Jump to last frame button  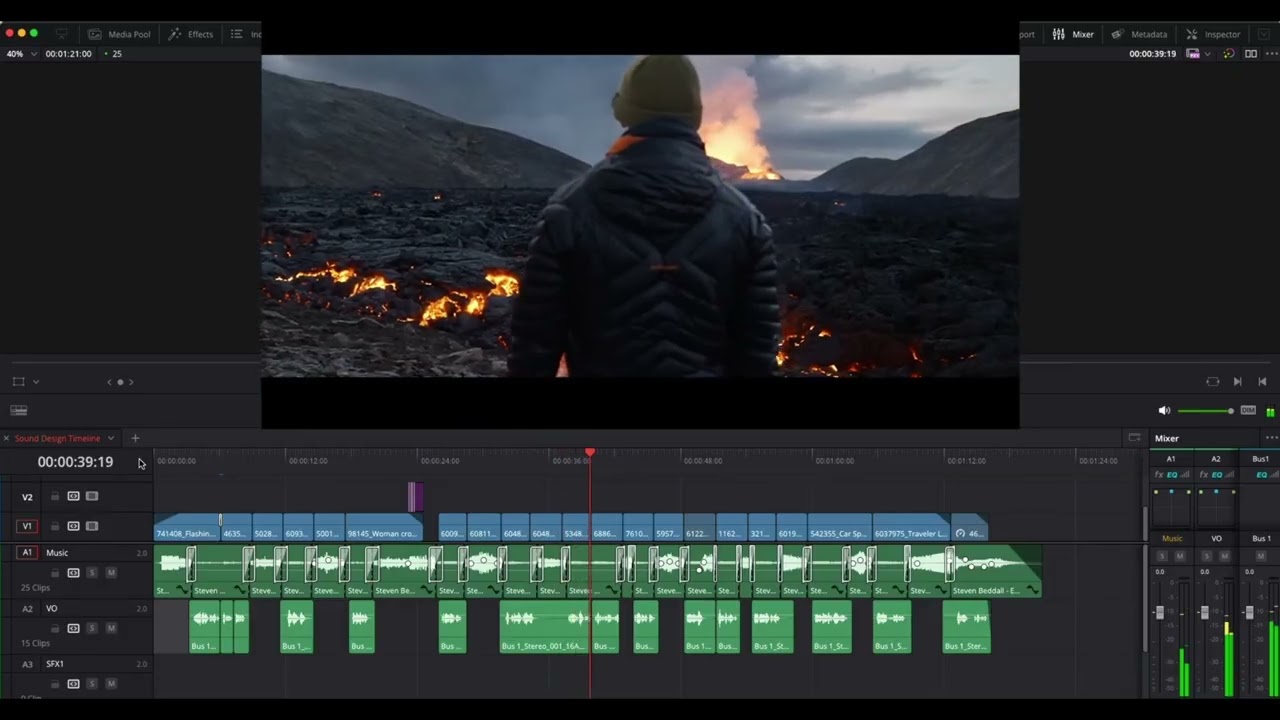(x=1262, y=382)
